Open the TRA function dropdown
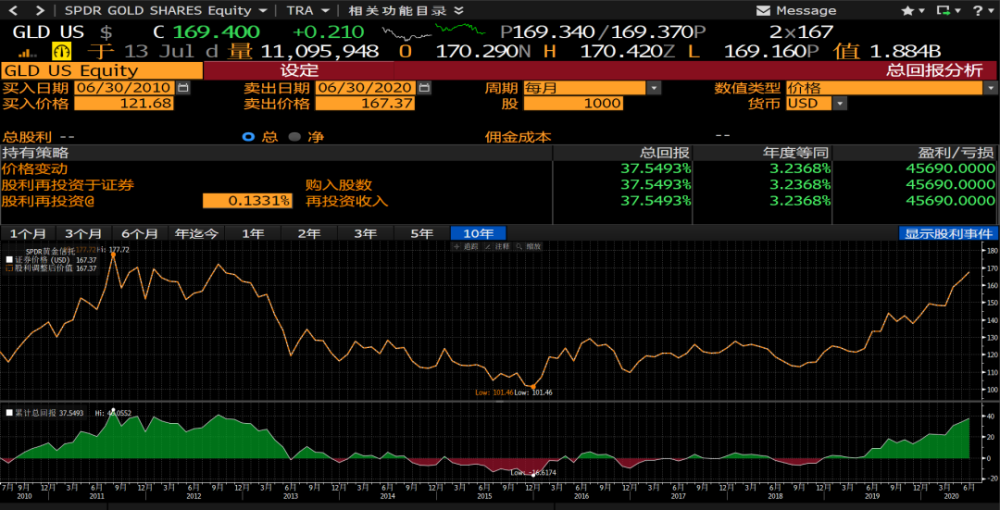Viewport: 1000px width, 510px height. point(325,11)
